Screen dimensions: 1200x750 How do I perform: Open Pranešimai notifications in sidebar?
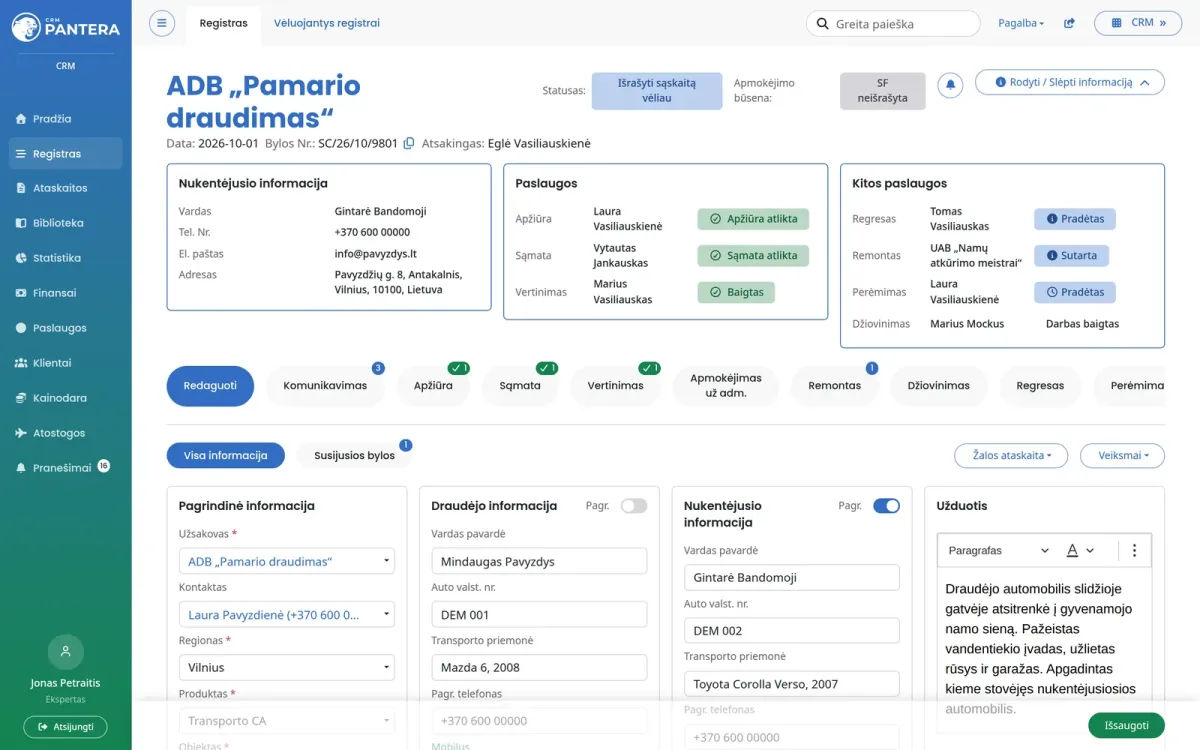tap(66, 468)
